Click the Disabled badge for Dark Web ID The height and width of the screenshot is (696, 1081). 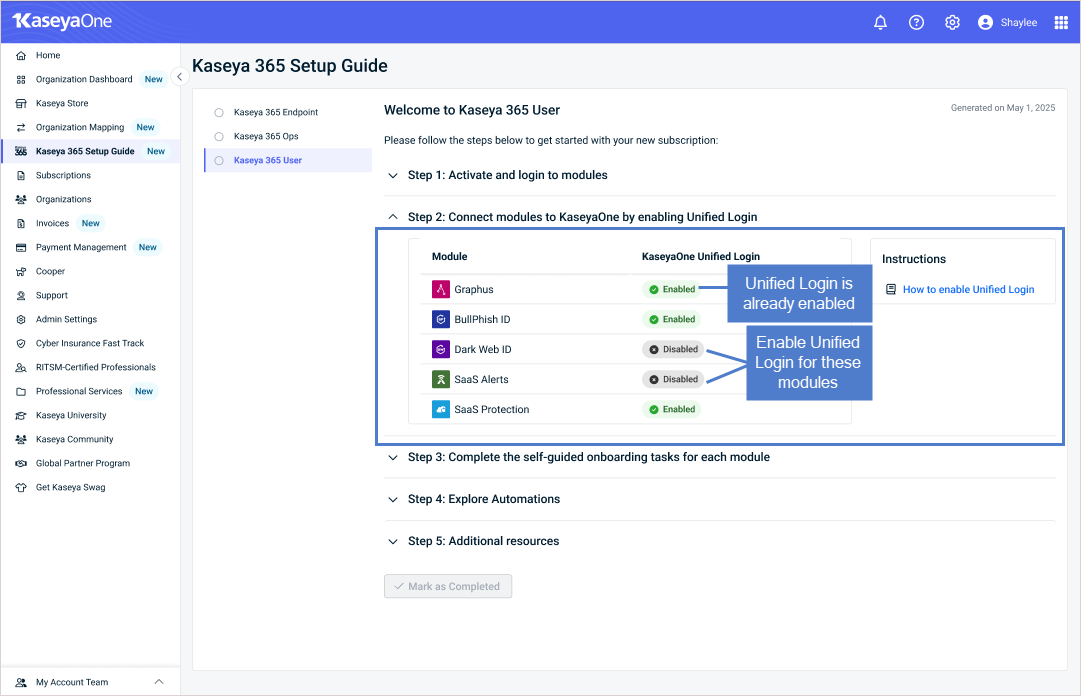[x=673, y=349]
